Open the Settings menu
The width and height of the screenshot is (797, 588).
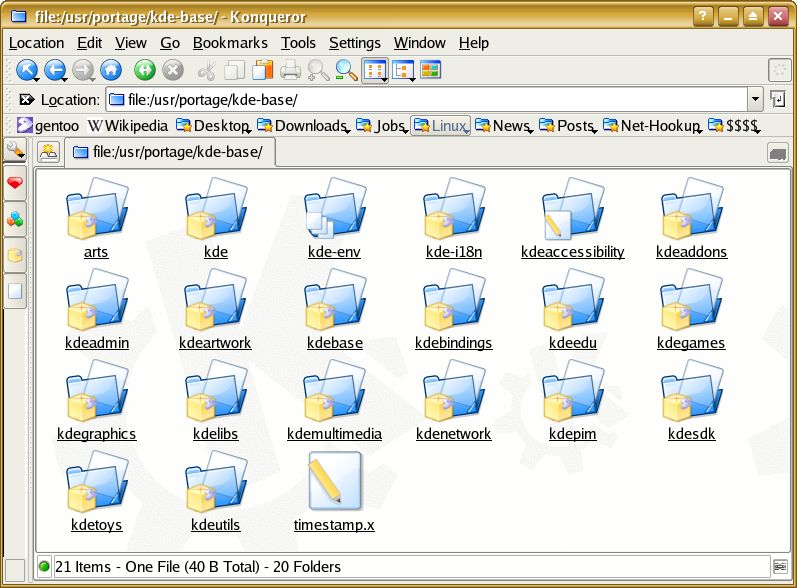(x=355, y=43)
